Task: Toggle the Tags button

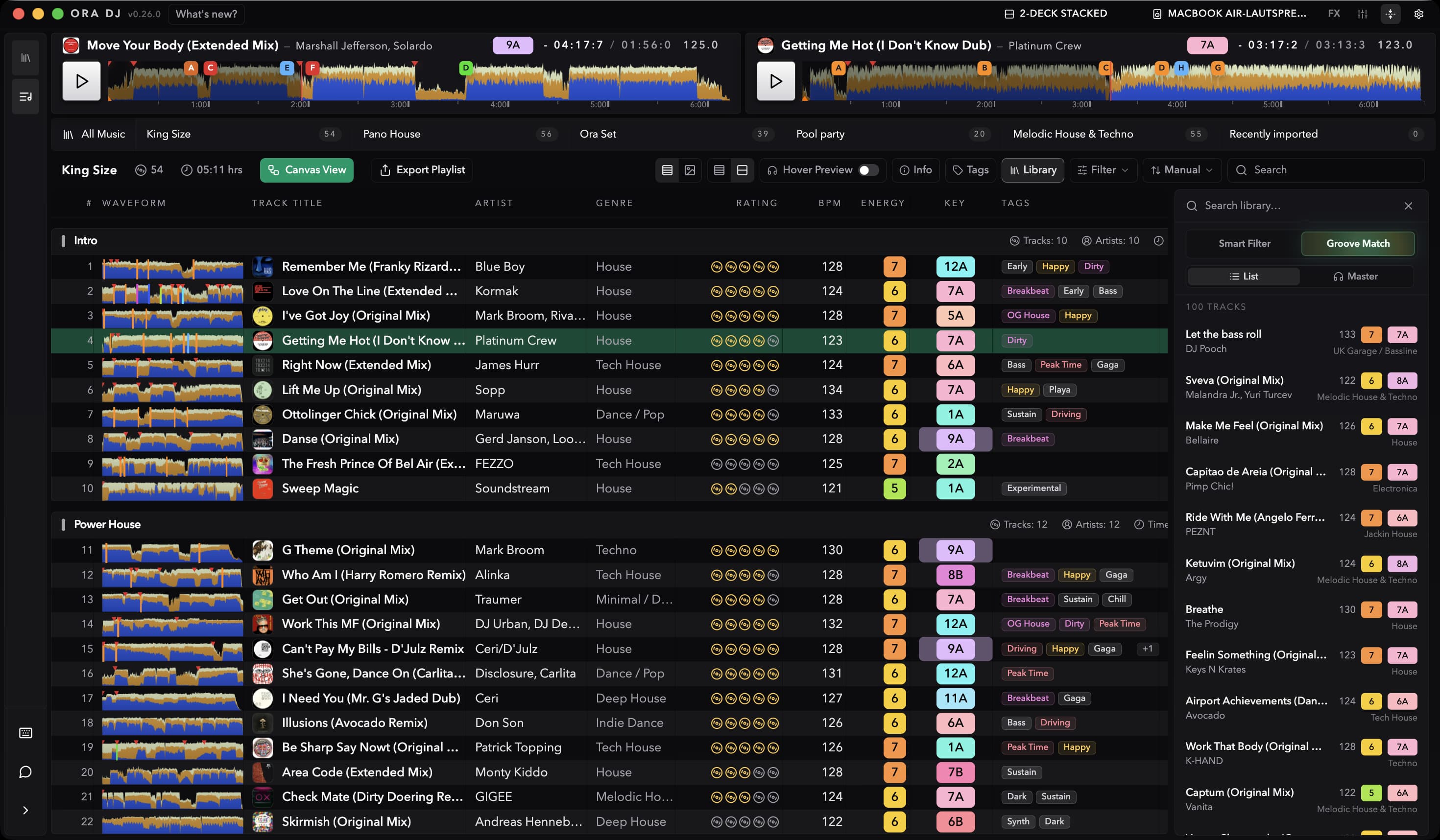Action: click(971, 170)
